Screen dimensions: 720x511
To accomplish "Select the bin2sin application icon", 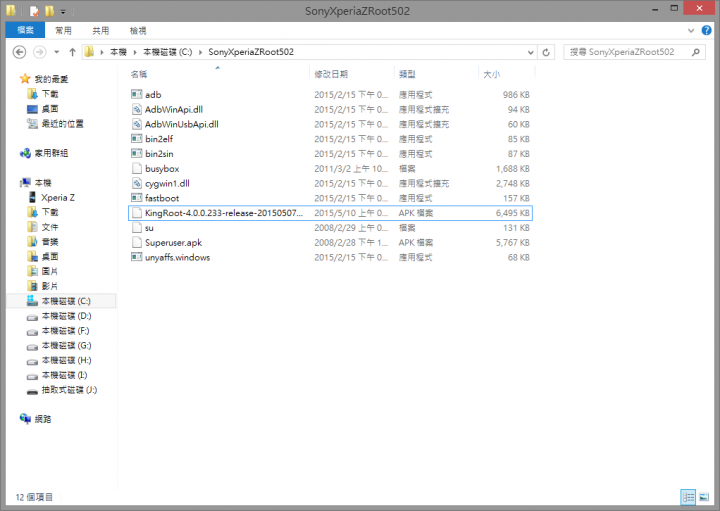I will 137,153.
